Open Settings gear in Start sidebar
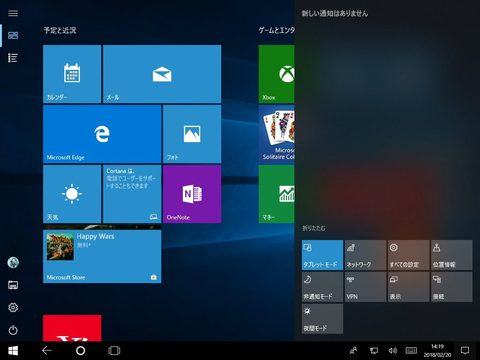 click(13, 307)
